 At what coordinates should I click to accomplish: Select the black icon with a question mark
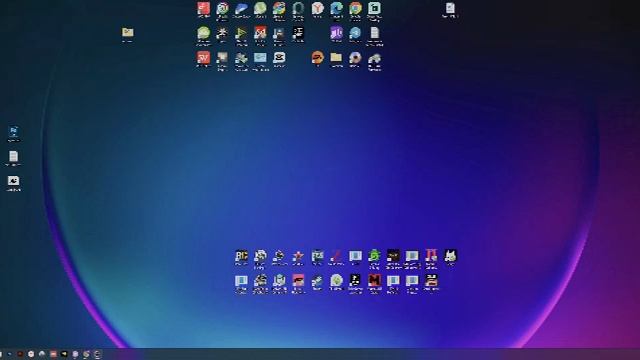355,281
